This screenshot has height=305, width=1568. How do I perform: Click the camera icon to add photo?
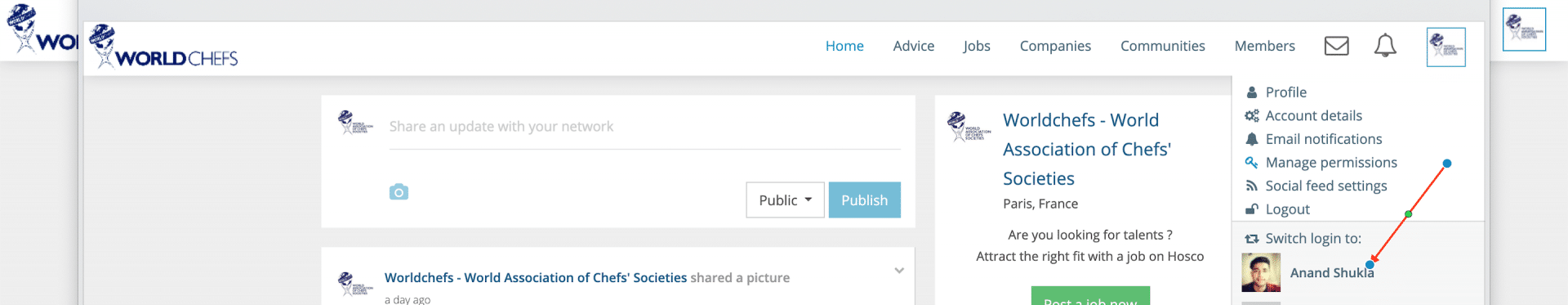click(399, 192)
